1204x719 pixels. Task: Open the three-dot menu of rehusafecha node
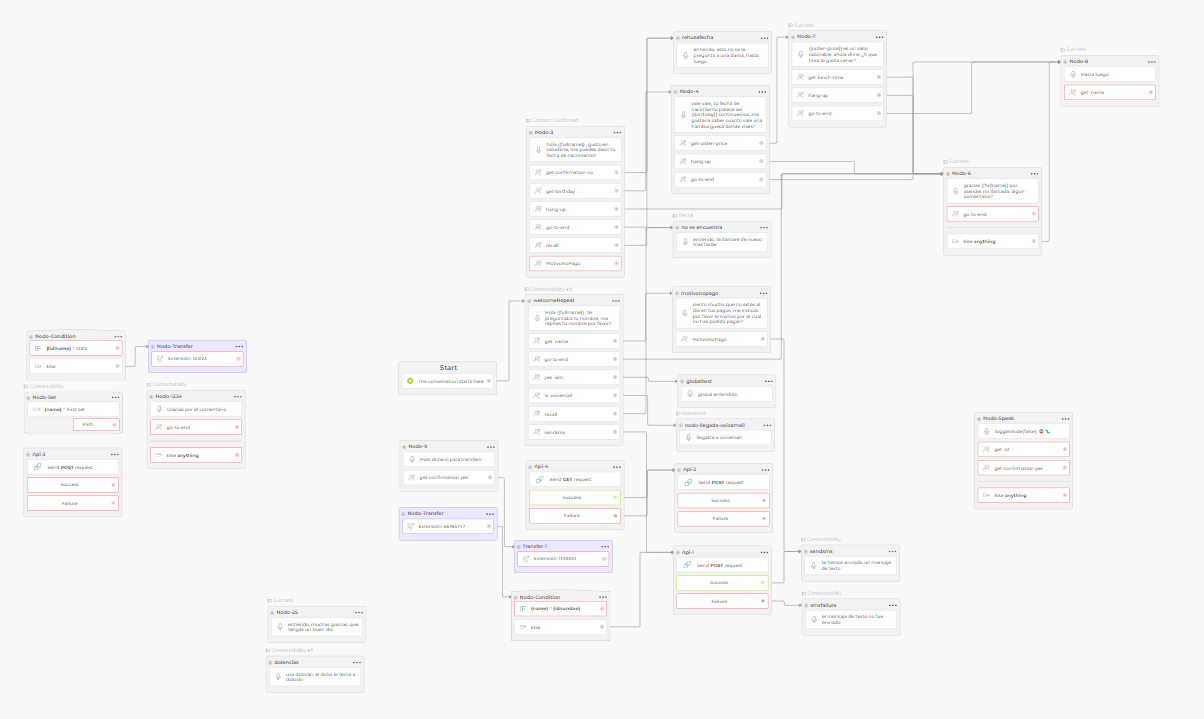pos(764,37)
